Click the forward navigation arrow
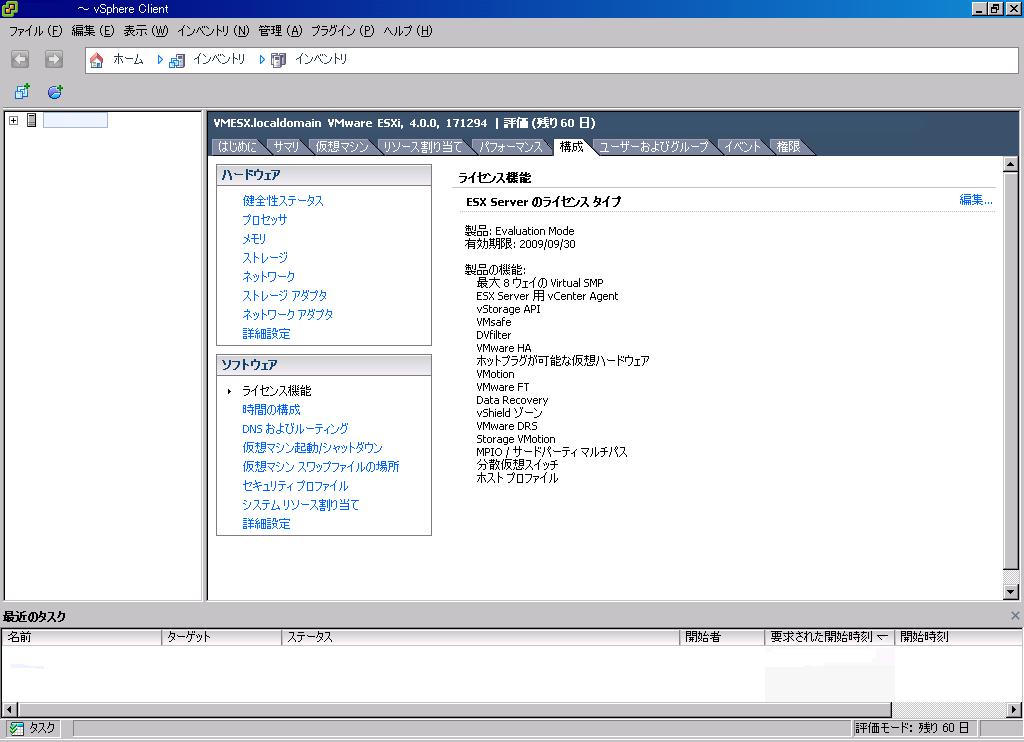Image resolution: width=1024 pixels, height=742 pixels. (x=54, y=59)
